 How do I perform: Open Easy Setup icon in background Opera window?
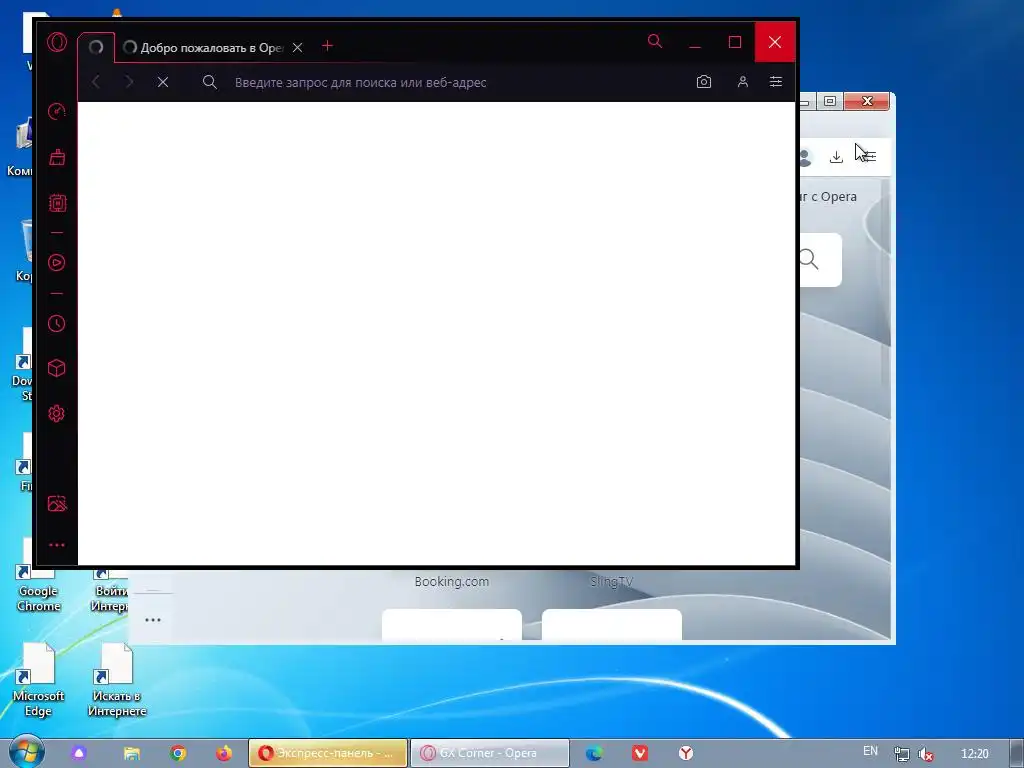point(869,156)
